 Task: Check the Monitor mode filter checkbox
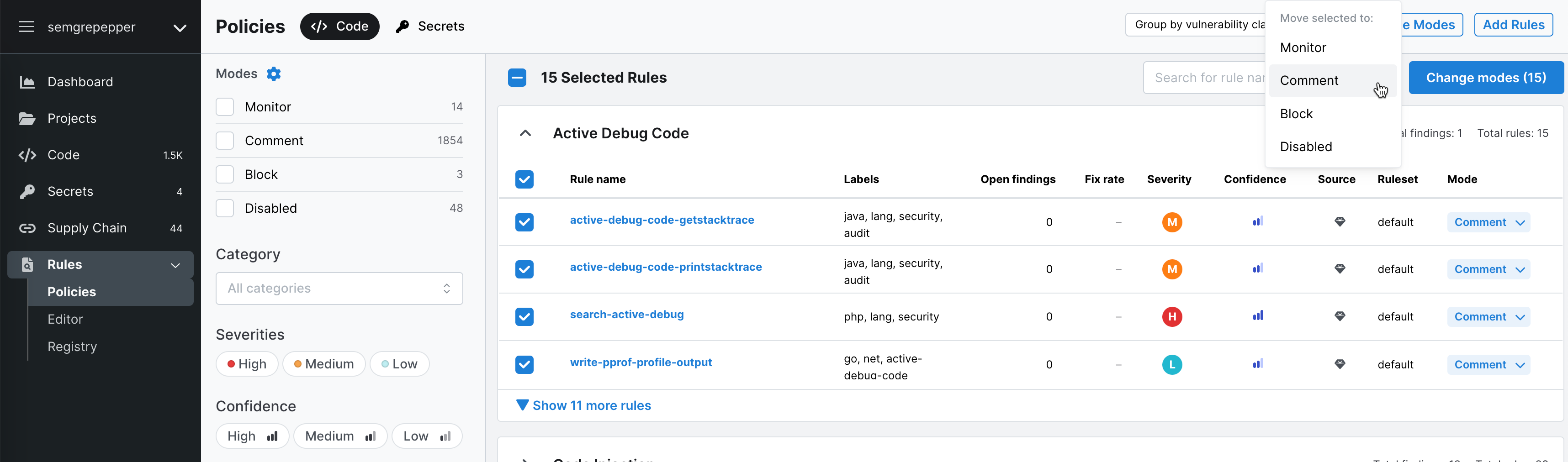click(225, 106)
